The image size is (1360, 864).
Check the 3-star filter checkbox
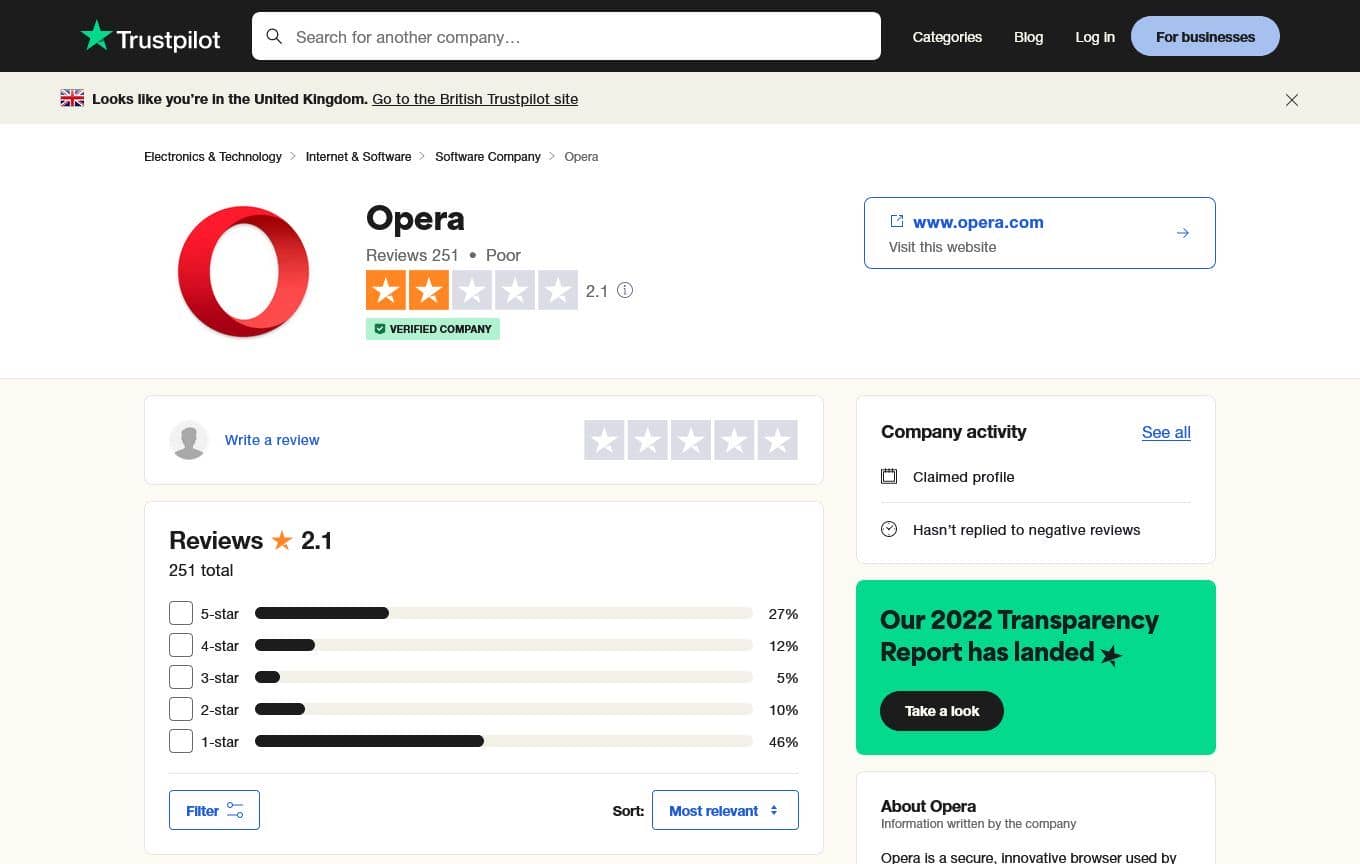point(181,677)
